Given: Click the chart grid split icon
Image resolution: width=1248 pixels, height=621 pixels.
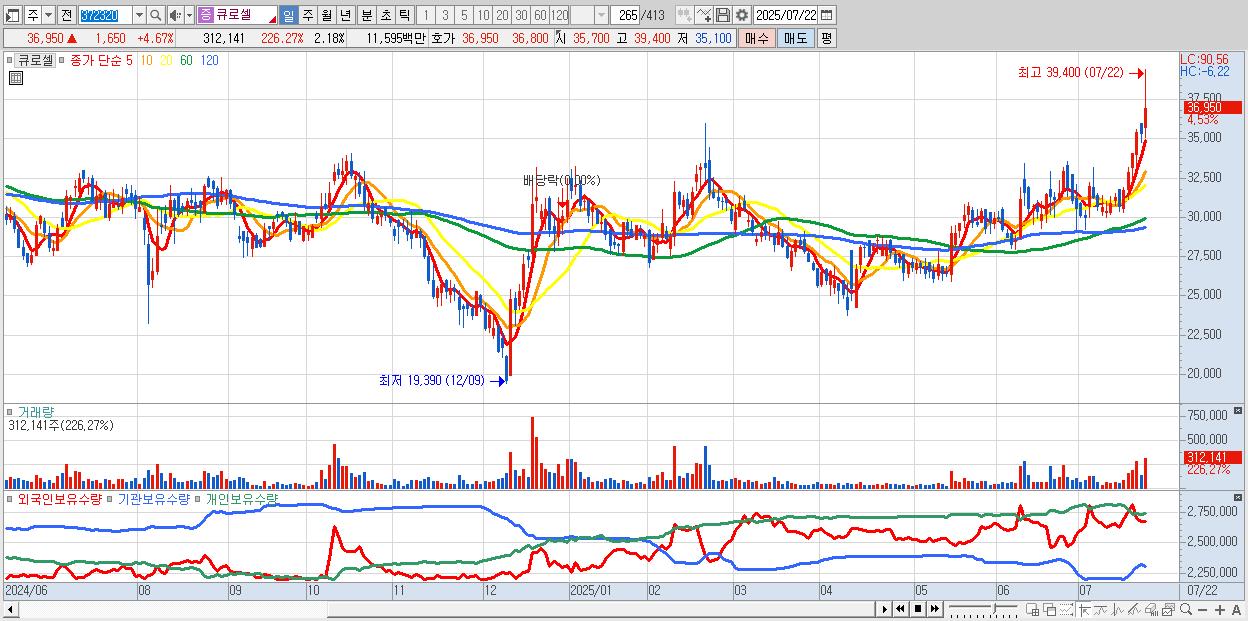Looking at the screenshot, I should 1033,609.
